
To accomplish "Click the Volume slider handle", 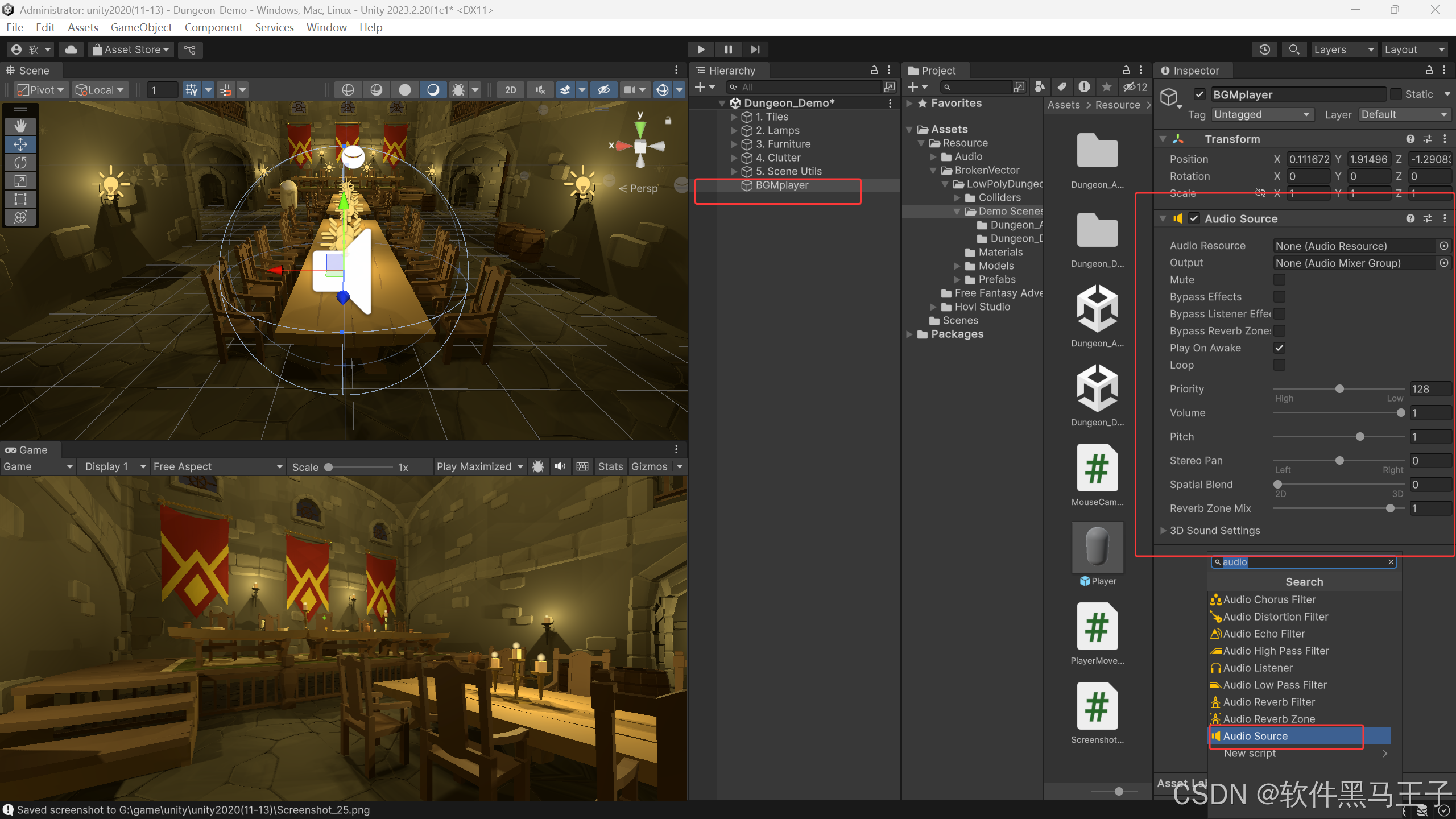I will point(1401,413).
